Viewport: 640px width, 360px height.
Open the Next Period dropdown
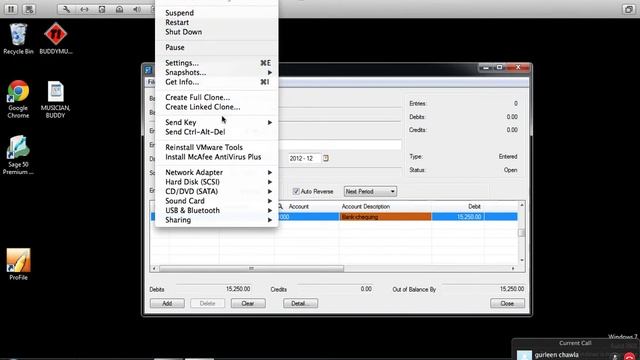tap(370, 191)
